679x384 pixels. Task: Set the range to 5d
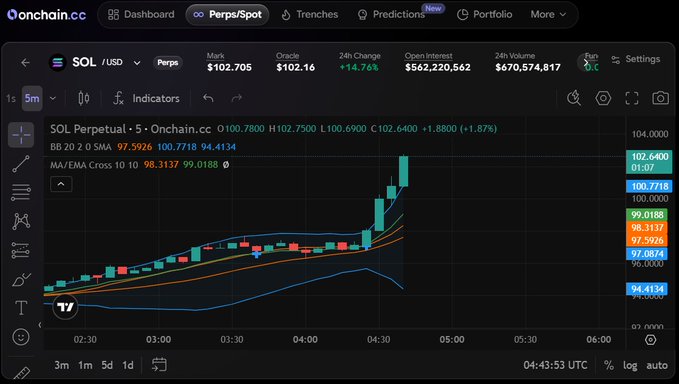tap(107, 365)
